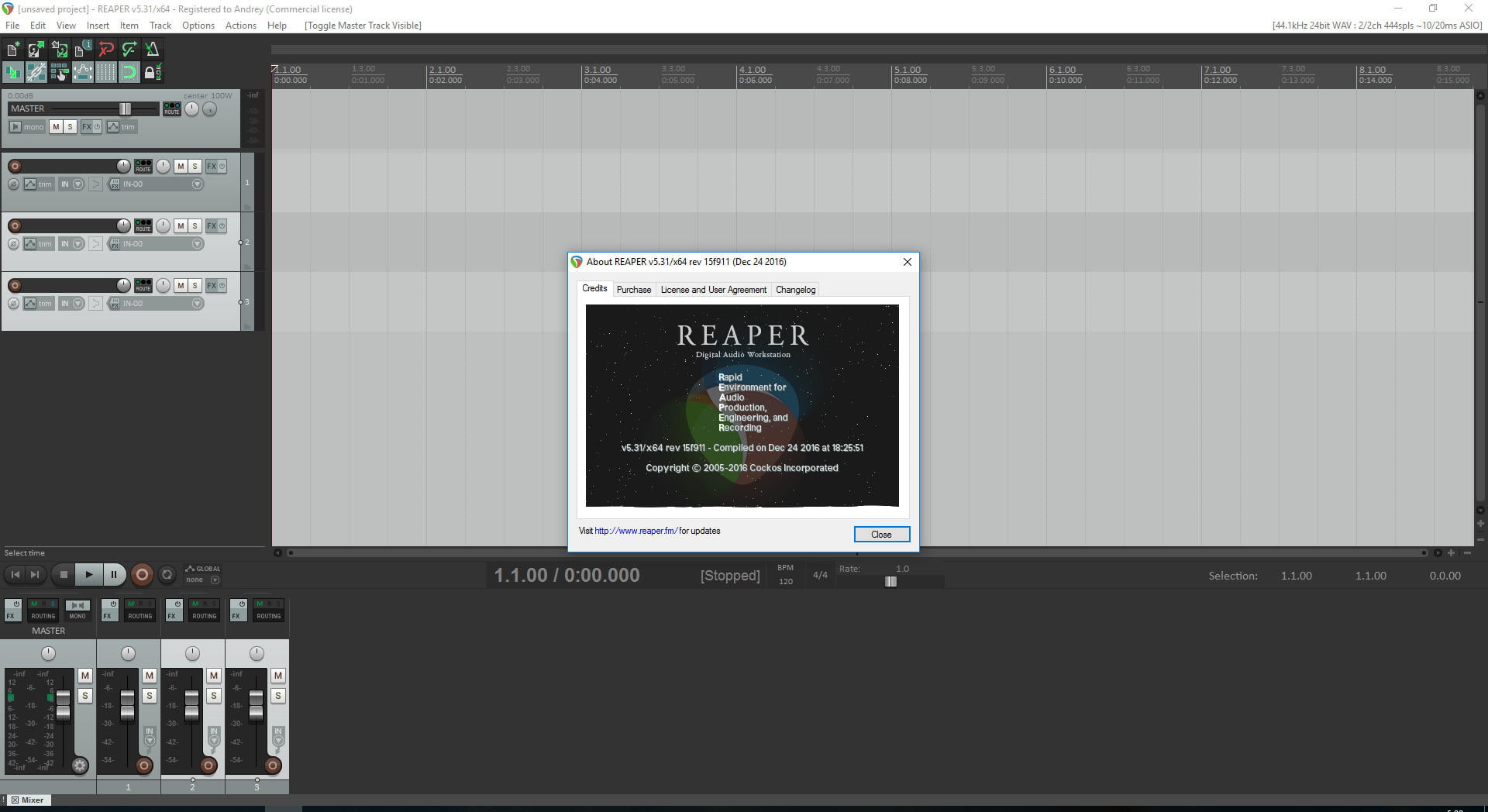
Task: Switch to the Changelog tab
Action: coord(795,290)
